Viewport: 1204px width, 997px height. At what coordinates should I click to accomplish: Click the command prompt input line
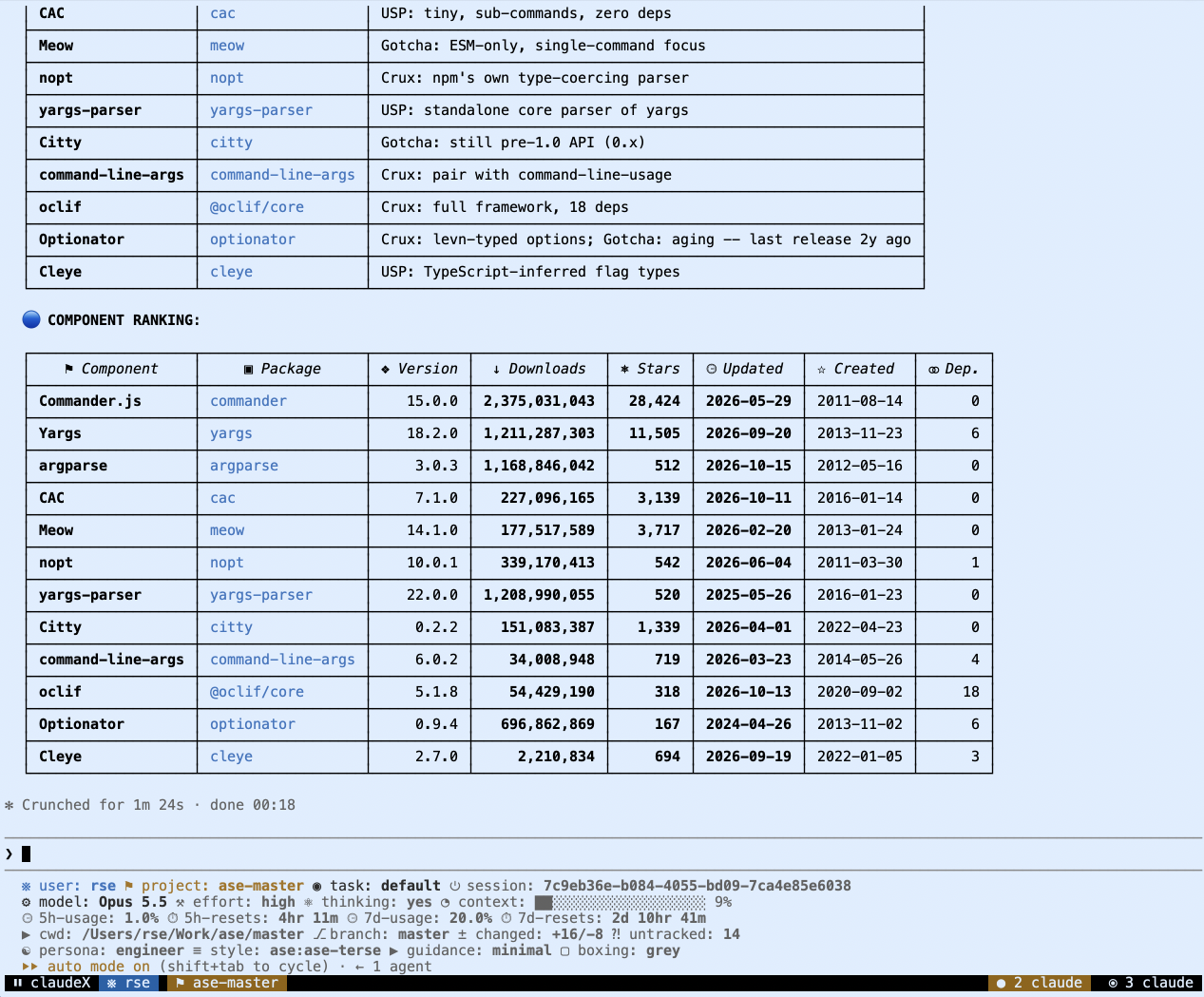[602, 853]
